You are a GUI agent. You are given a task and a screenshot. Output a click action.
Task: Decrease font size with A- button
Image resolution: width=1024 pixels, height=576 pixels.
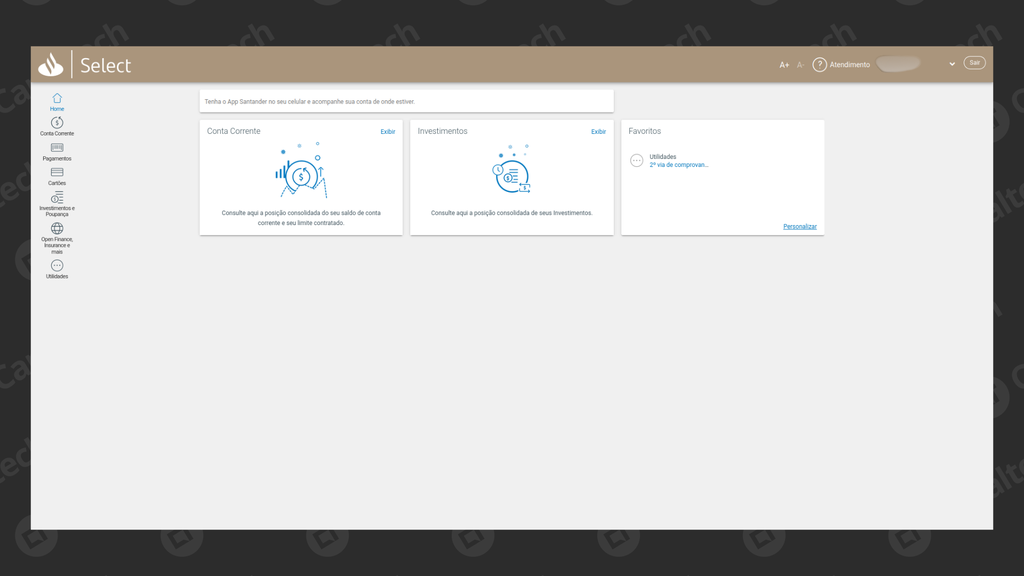click(x=800, y=65)
